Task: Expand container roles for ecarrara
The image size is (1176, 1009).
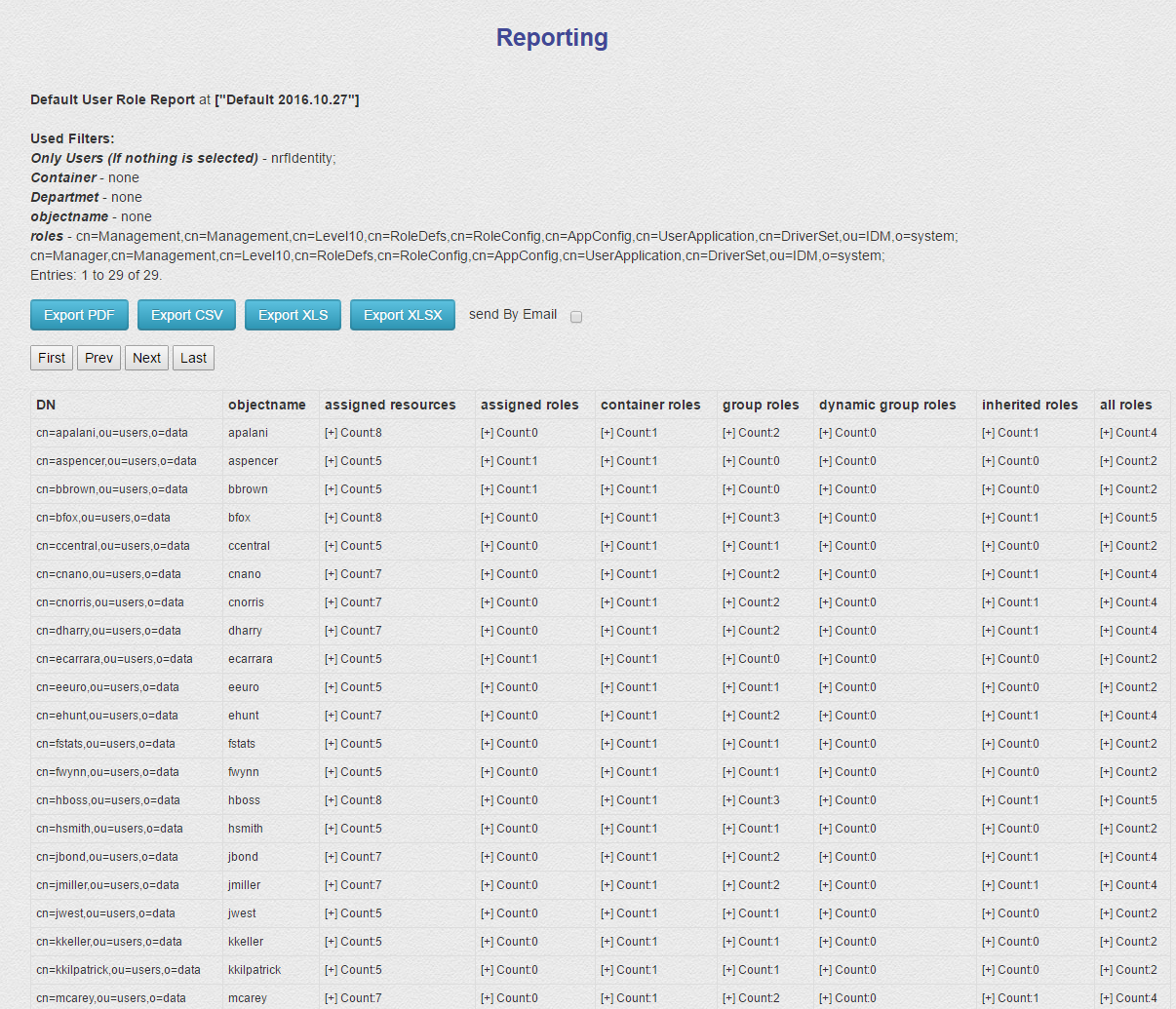Action: tap(608, 659)
